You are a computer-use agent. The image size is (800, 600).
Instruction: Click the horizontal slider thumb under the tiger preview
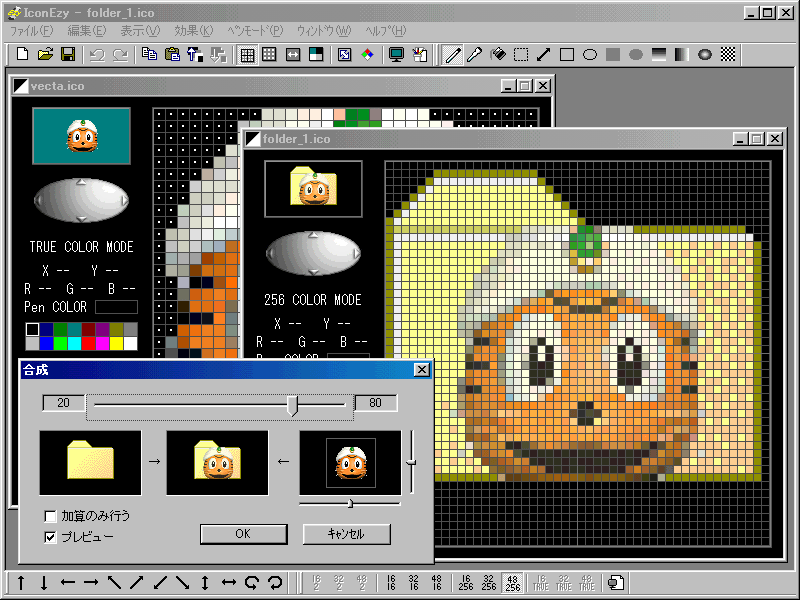[x=350, y=504]
